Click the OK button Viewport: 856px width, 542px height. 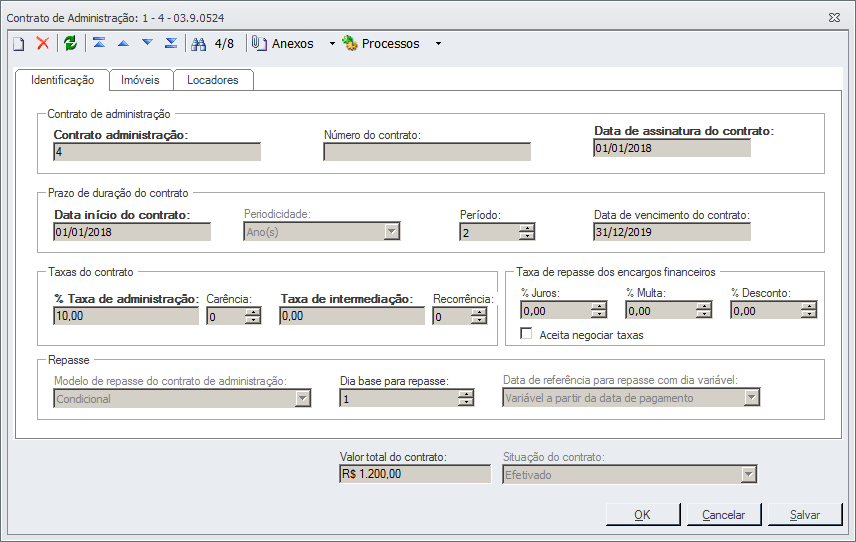tap(643, 515)
